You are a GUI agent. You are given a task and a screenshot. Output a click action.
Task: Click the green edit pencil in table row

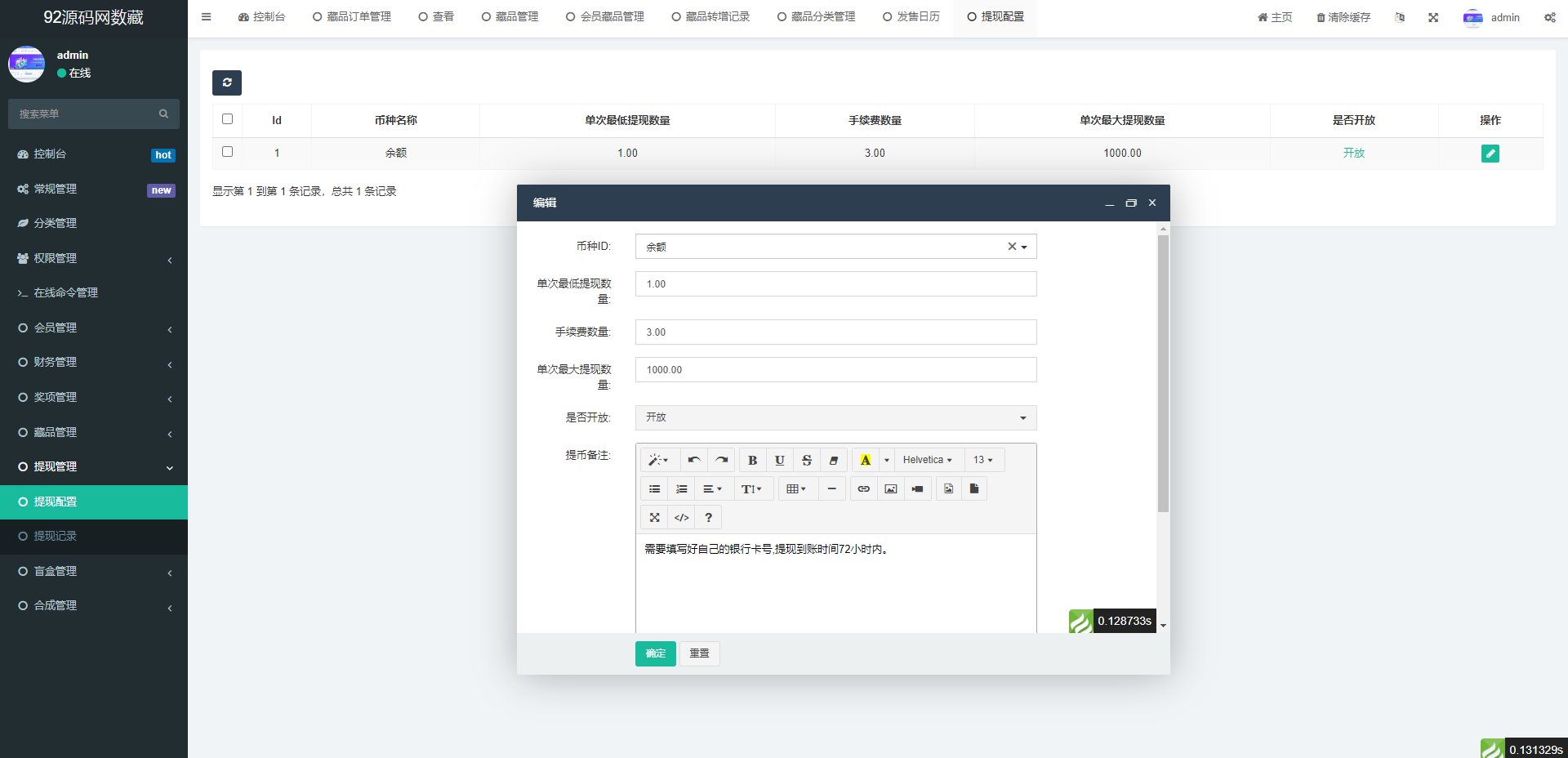click(x=1490, y=153)
